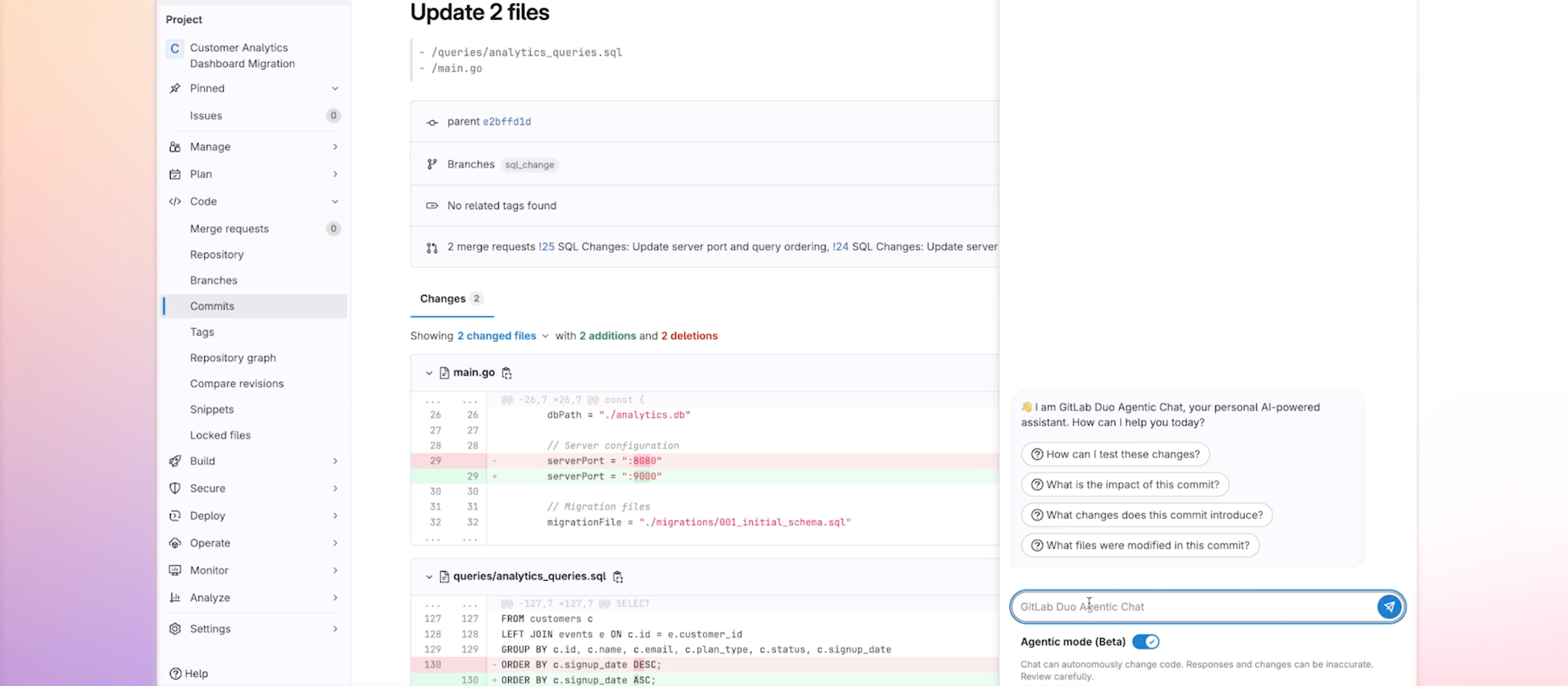The height and width of the screenshot is (686, 1568).
Task: Open merge request !24 link
Action: (x=840, y=247)
